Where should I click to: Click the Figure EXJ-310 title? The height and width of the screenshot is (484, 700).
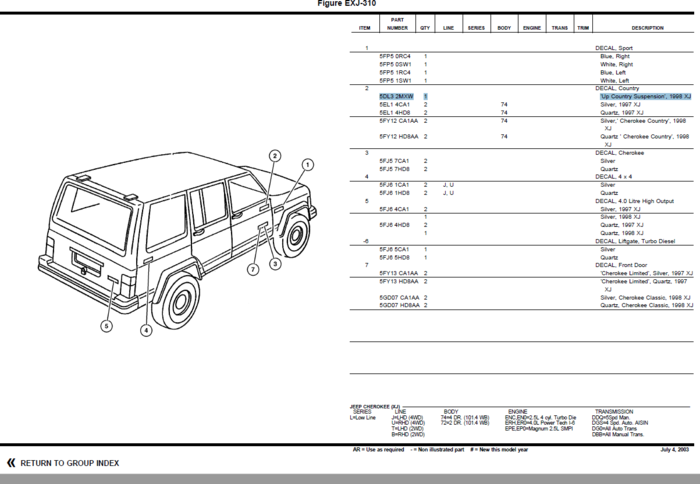(x=346, y=4)
